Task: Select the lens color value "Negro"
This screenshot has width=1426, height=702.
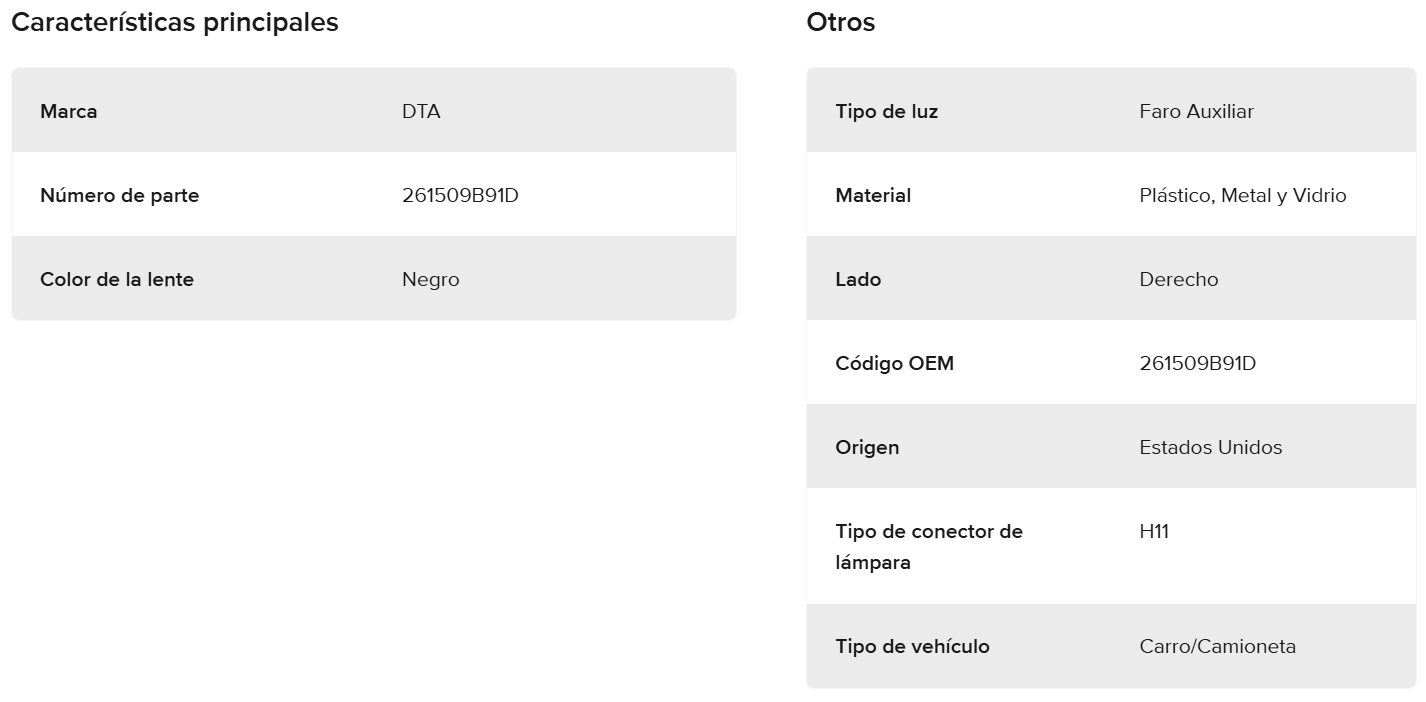Action: click(x=431, y=279)
